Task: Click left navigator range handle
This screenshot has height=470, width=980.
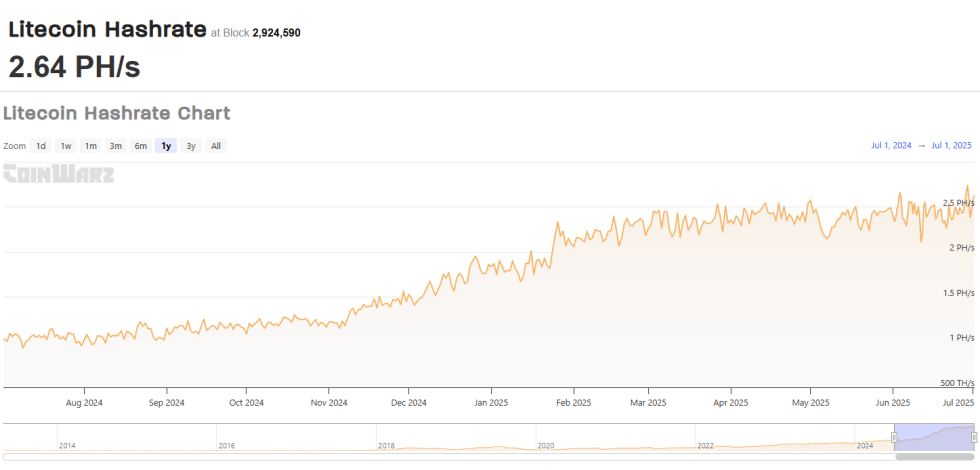Action: [894, 437]
